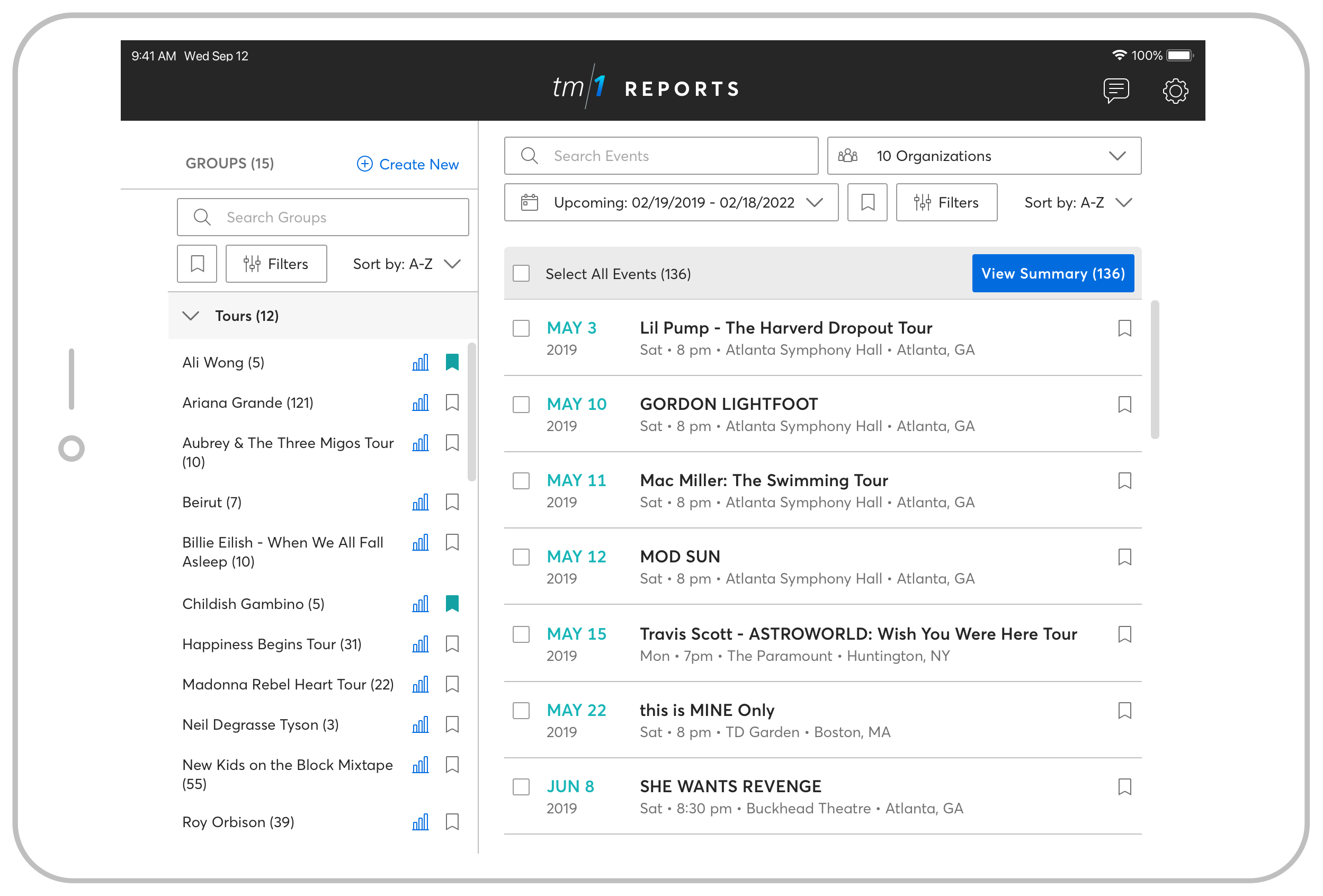Bookmark the Ariana Grande group
This screenshot has width=1323, height=896.
pos(452,402)
